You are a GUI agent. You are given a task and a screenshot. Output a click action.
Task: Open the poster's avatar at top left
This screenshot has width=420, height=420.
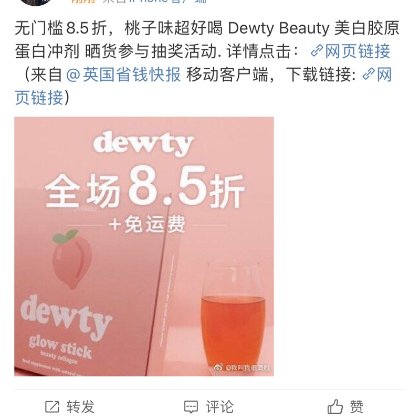[x=35, y=2]
